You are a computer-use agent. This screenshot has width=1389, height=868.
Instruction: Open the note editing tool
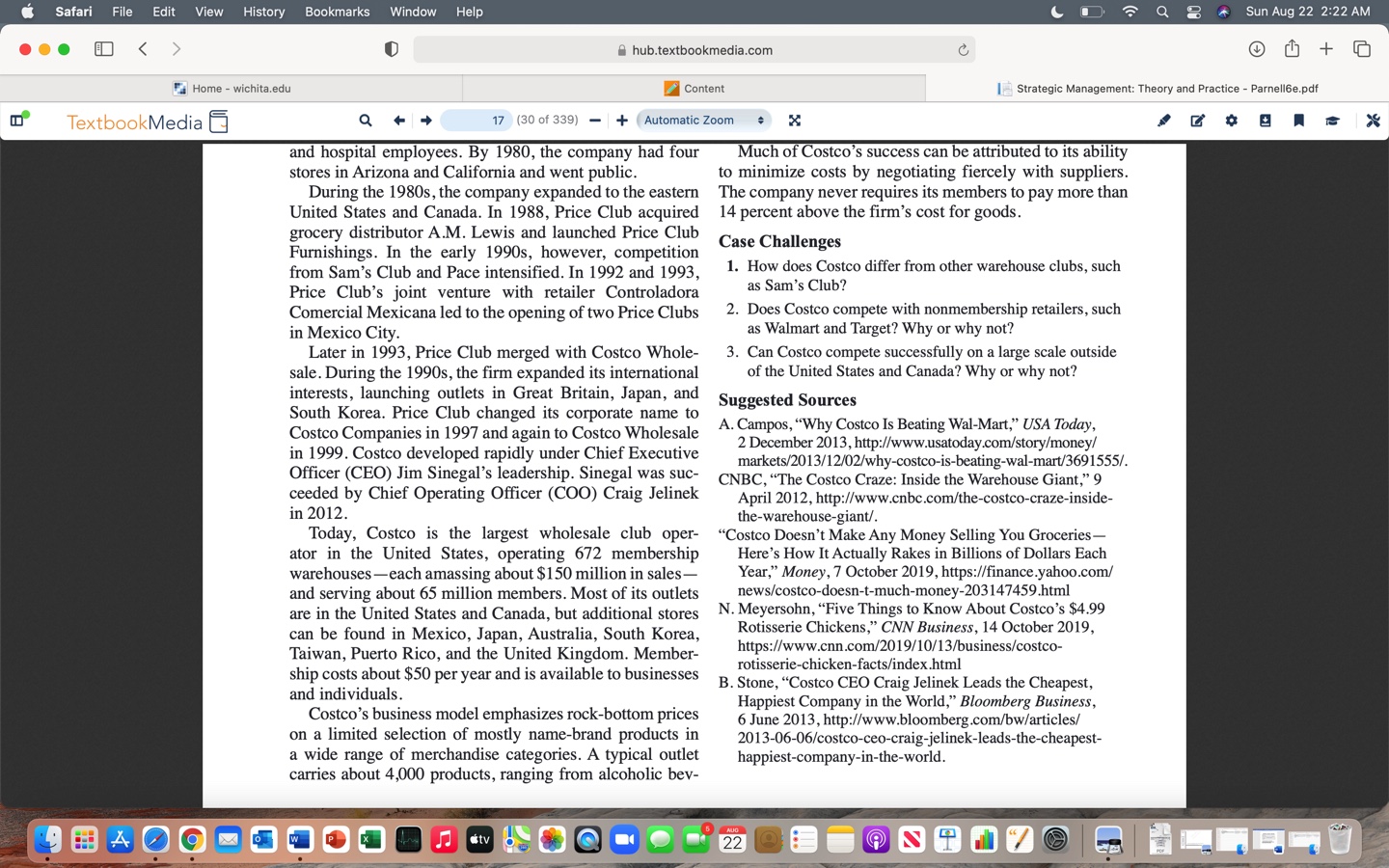click(1198, 121)
